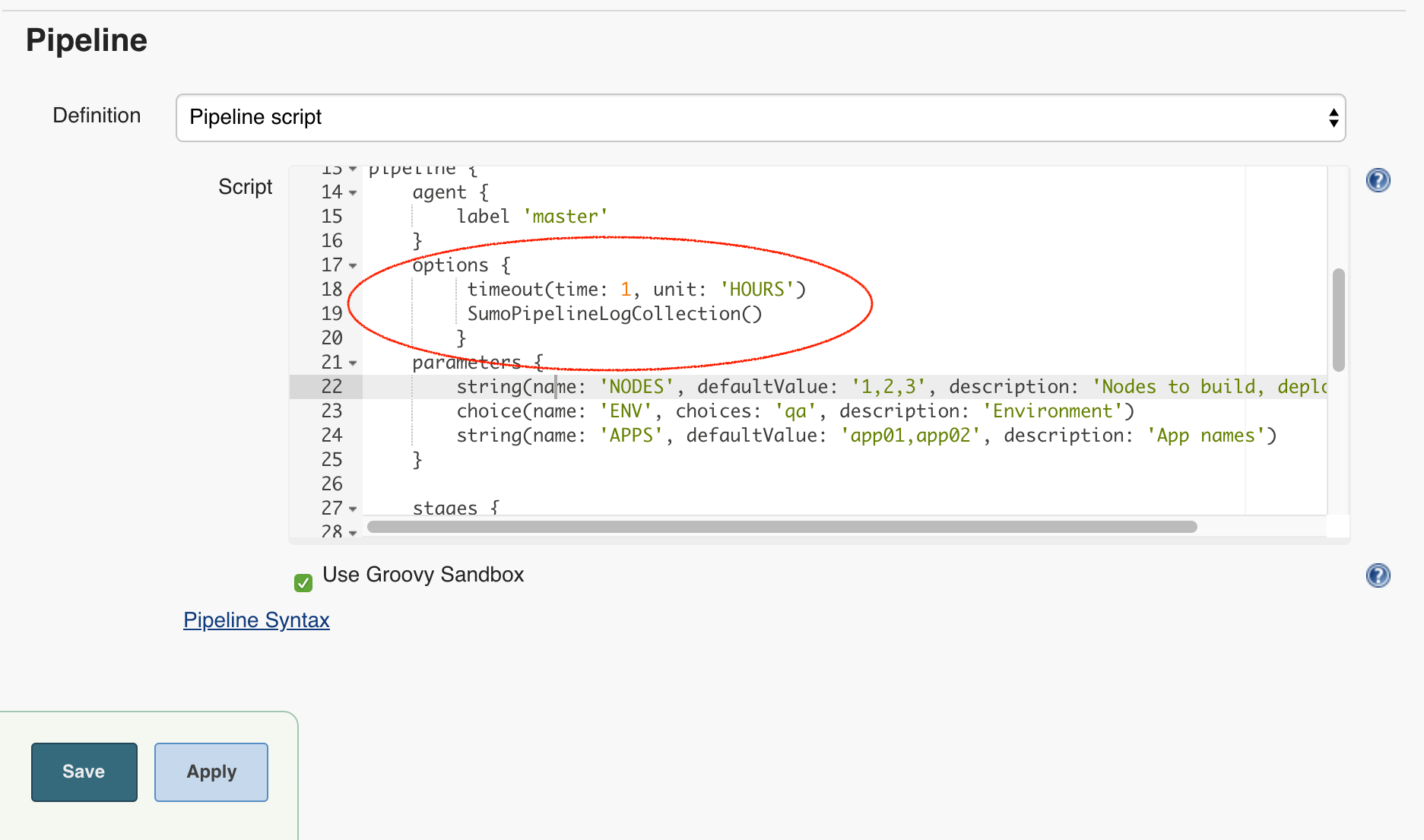Click line number 25 in the gutter
Image resolution: width=1424 pixels, height=840 pixels.
coord(331,460)
